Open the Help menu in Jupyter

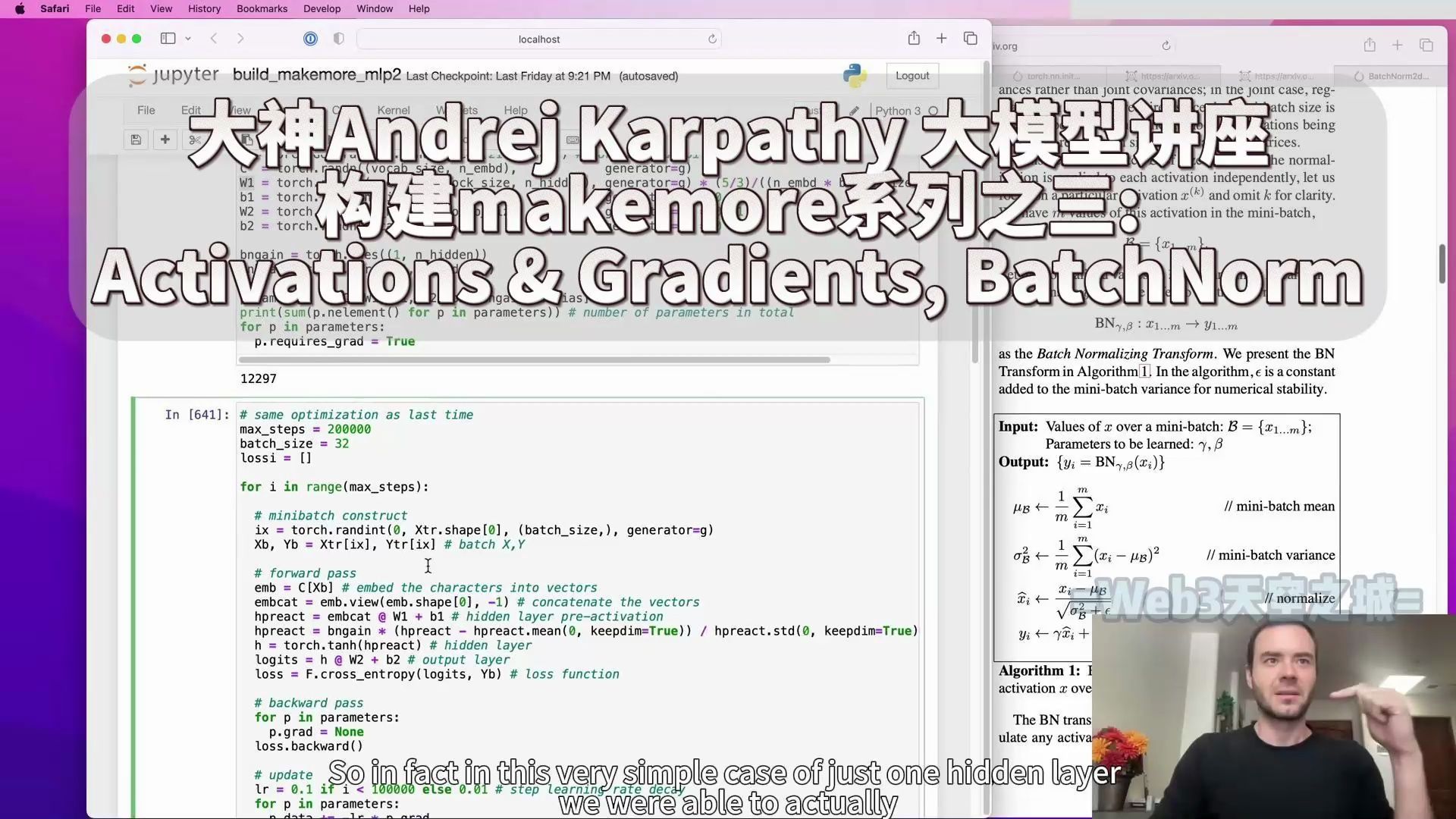click(516, 110)
